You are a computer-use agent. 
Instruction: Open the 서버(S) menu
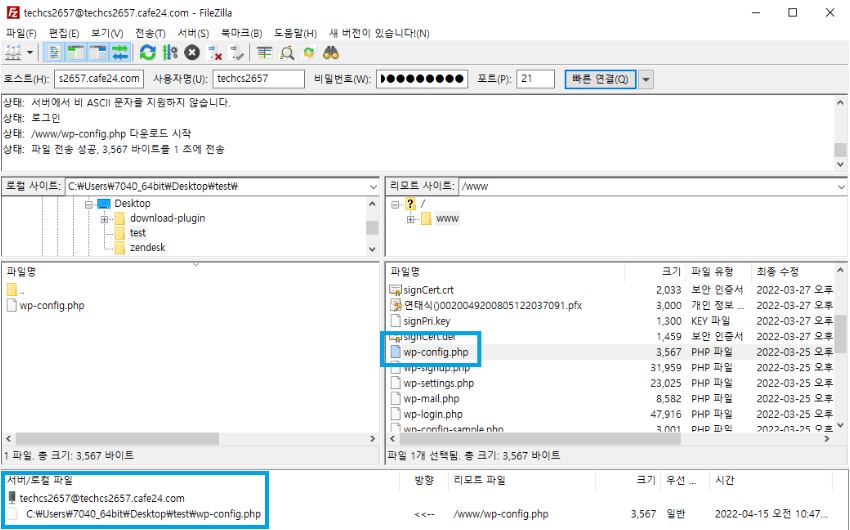pyautogui.click(x=194, y=33)
